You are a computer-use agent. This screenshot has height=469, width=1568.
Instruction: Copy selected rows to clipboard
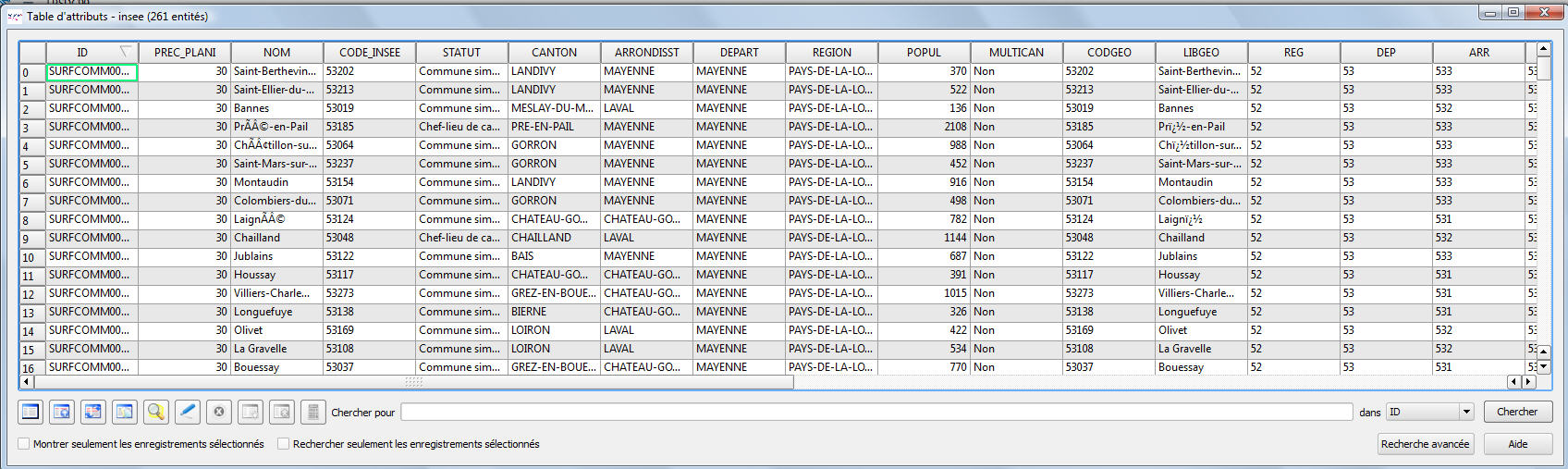click(125, 412)
